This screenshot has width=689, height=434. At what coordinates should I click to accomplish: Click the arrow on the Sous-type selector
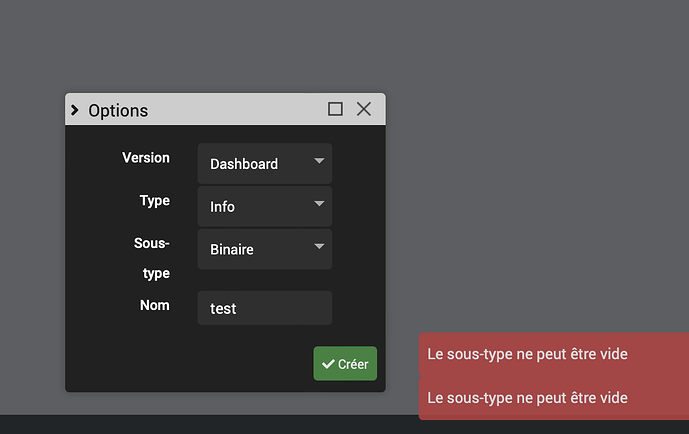click(319, 247)
